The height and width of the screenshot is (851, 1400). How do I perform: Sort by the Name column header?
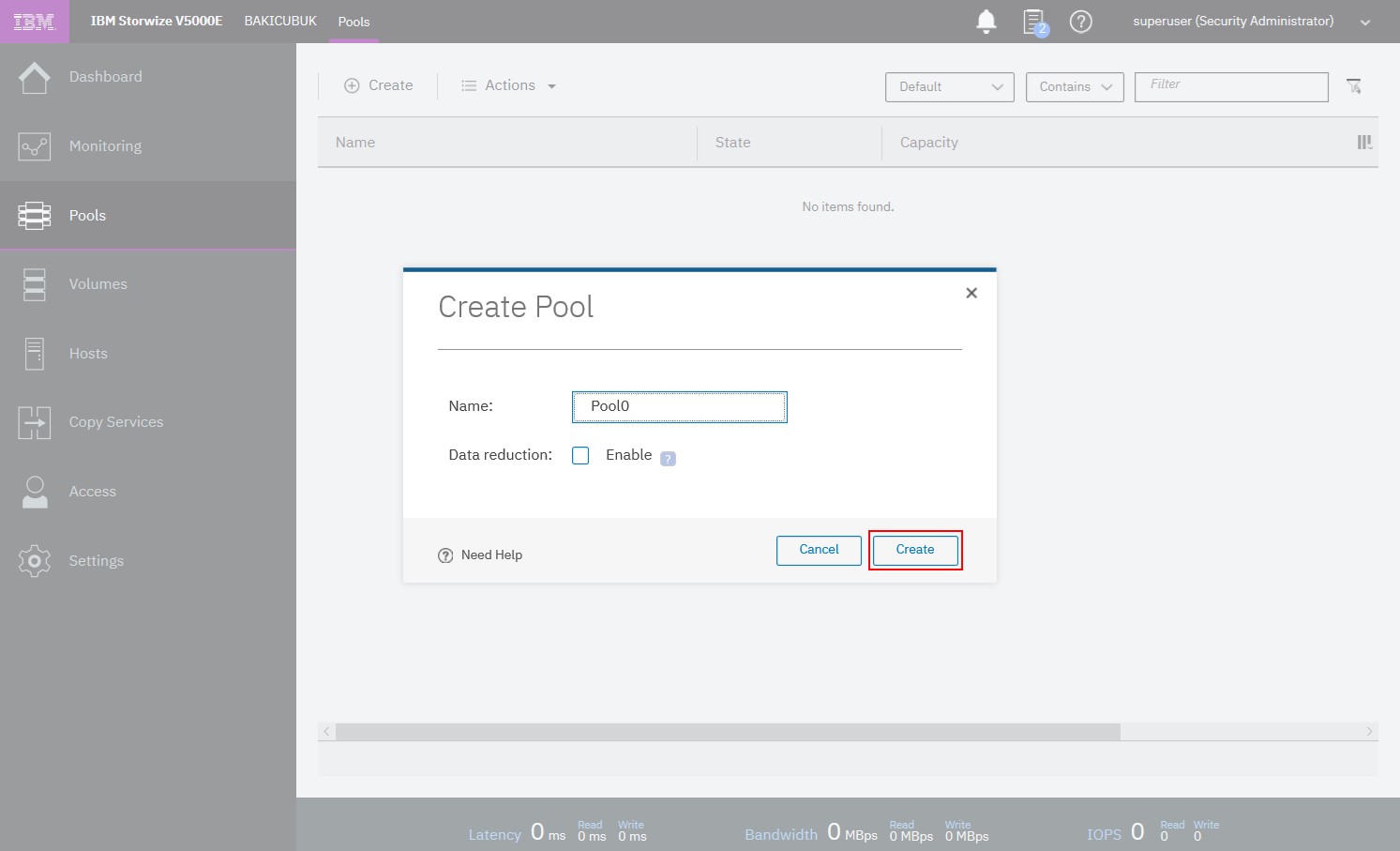[507, 143]
